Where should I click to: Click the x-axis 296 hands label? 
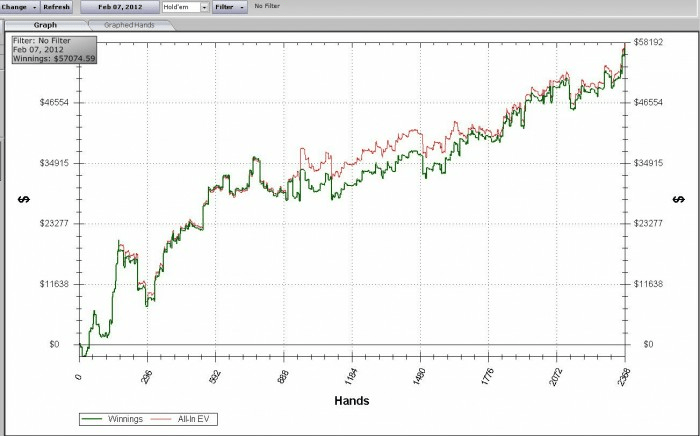point(147,378)
